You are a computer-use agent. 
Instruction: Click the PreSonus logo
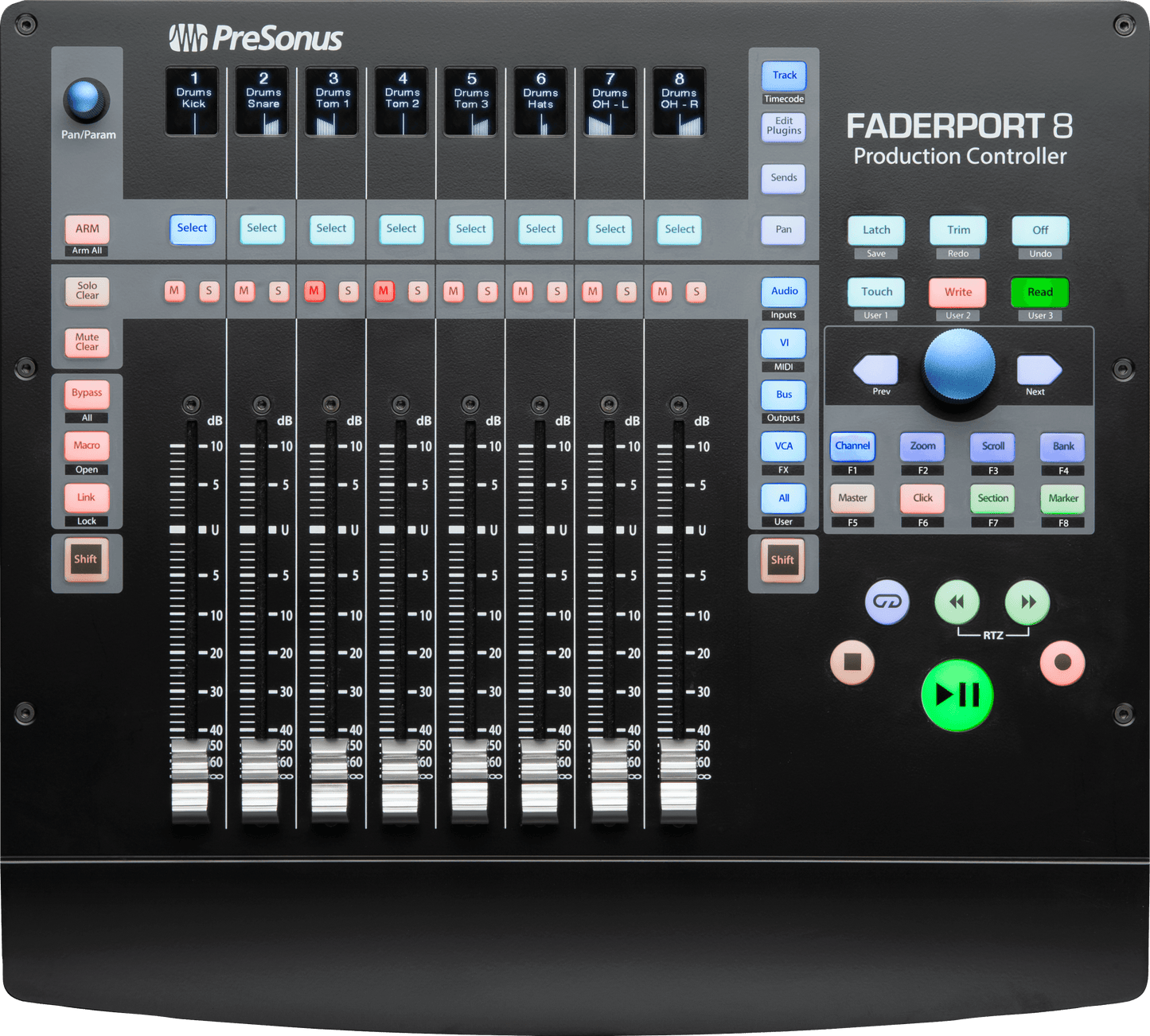256,38
